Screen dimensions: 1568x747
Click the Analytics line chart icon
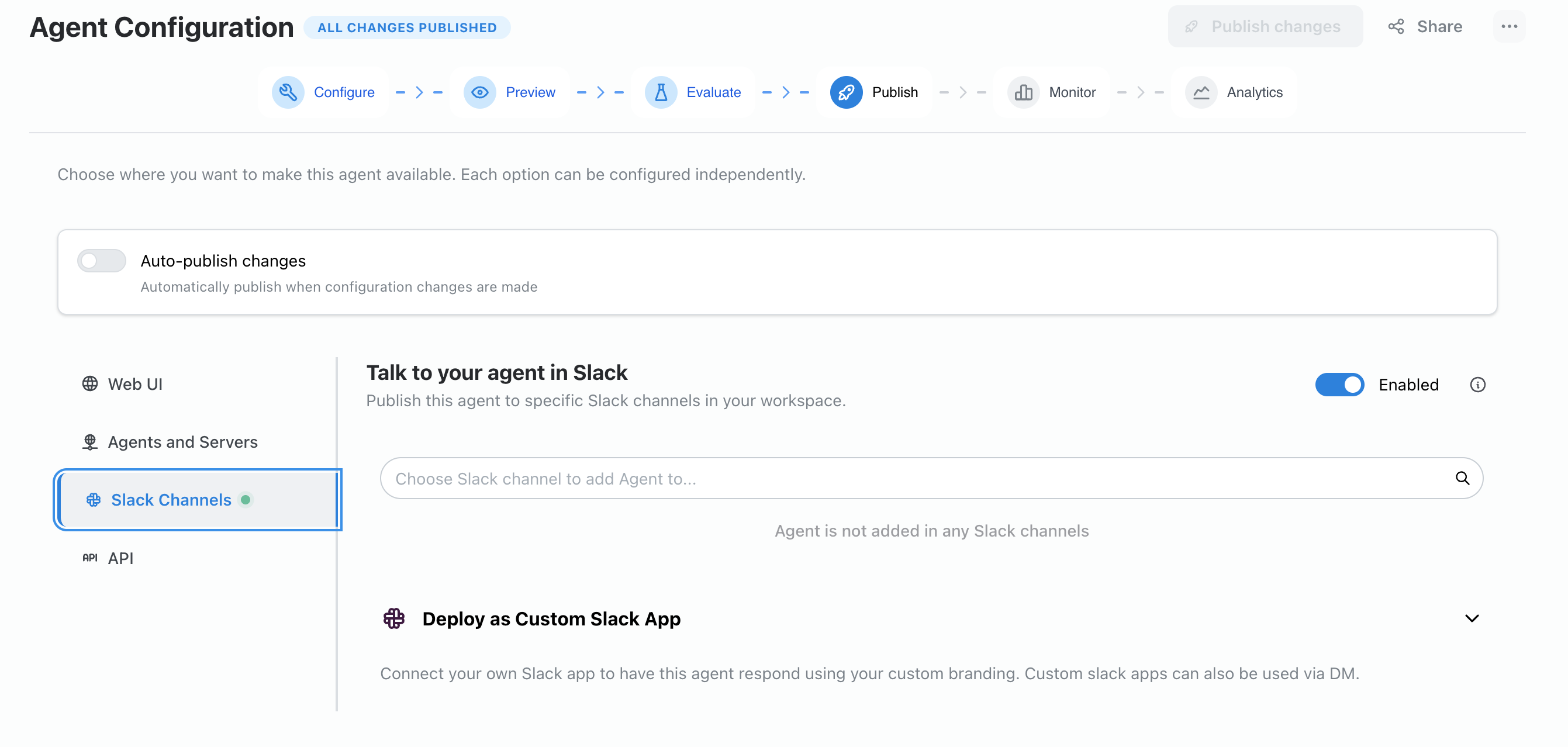coord(1201,92)
